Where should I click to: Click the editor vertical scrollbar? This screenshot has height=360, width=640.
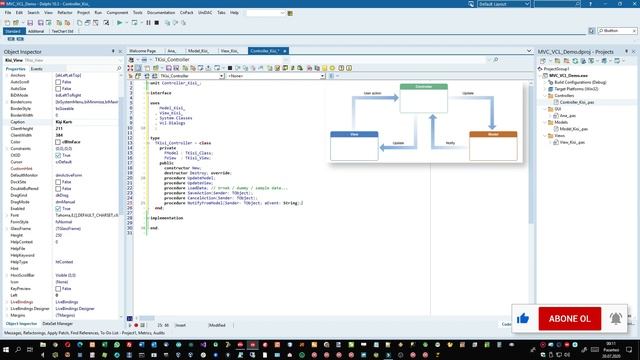pos(531,156)
